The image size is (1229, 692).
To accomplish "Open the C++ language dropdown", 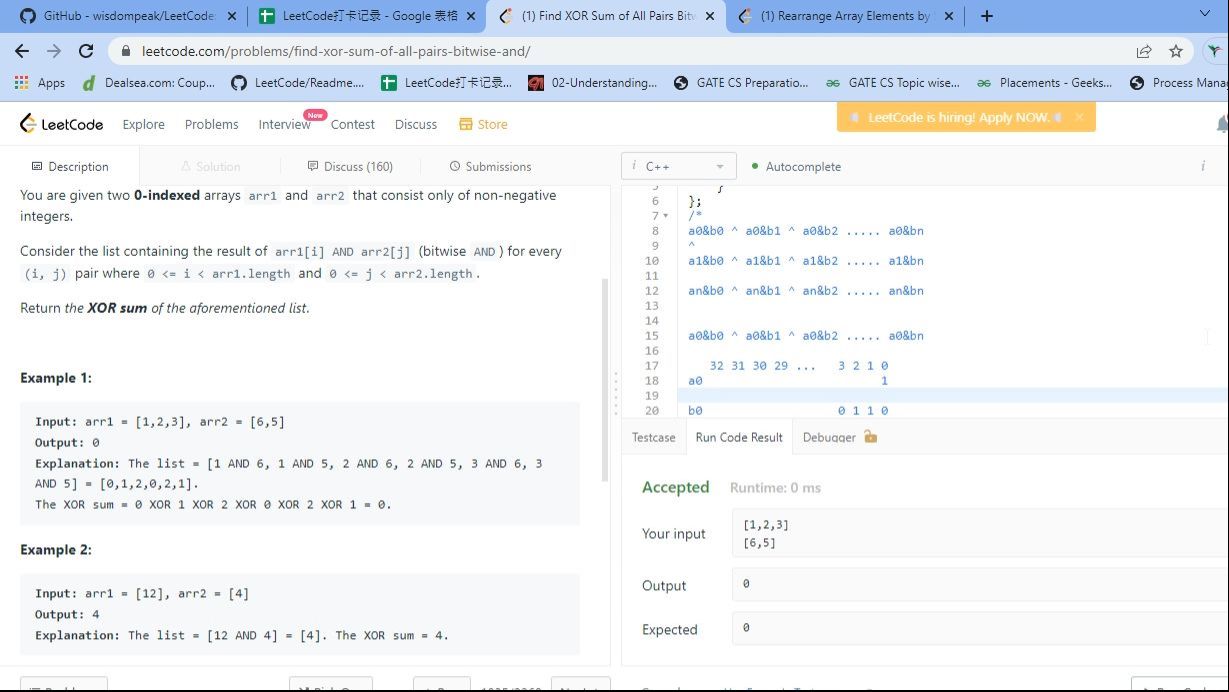I will pos(679,167).
